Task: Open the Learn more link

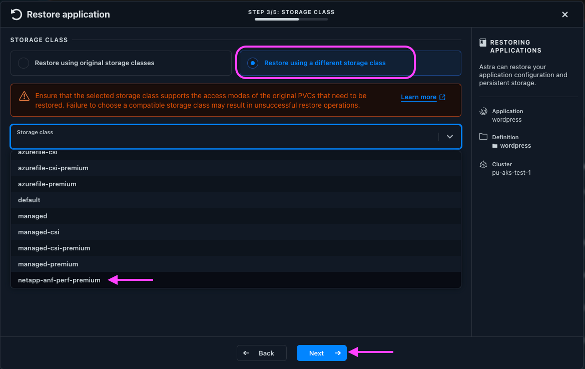Action: click(418, 97)
